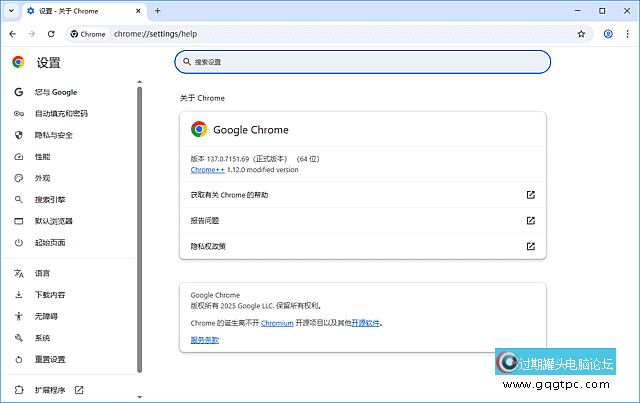Click the sidebar scrollbar thumb
Screen dimensions: 640x403
(140, 229)
